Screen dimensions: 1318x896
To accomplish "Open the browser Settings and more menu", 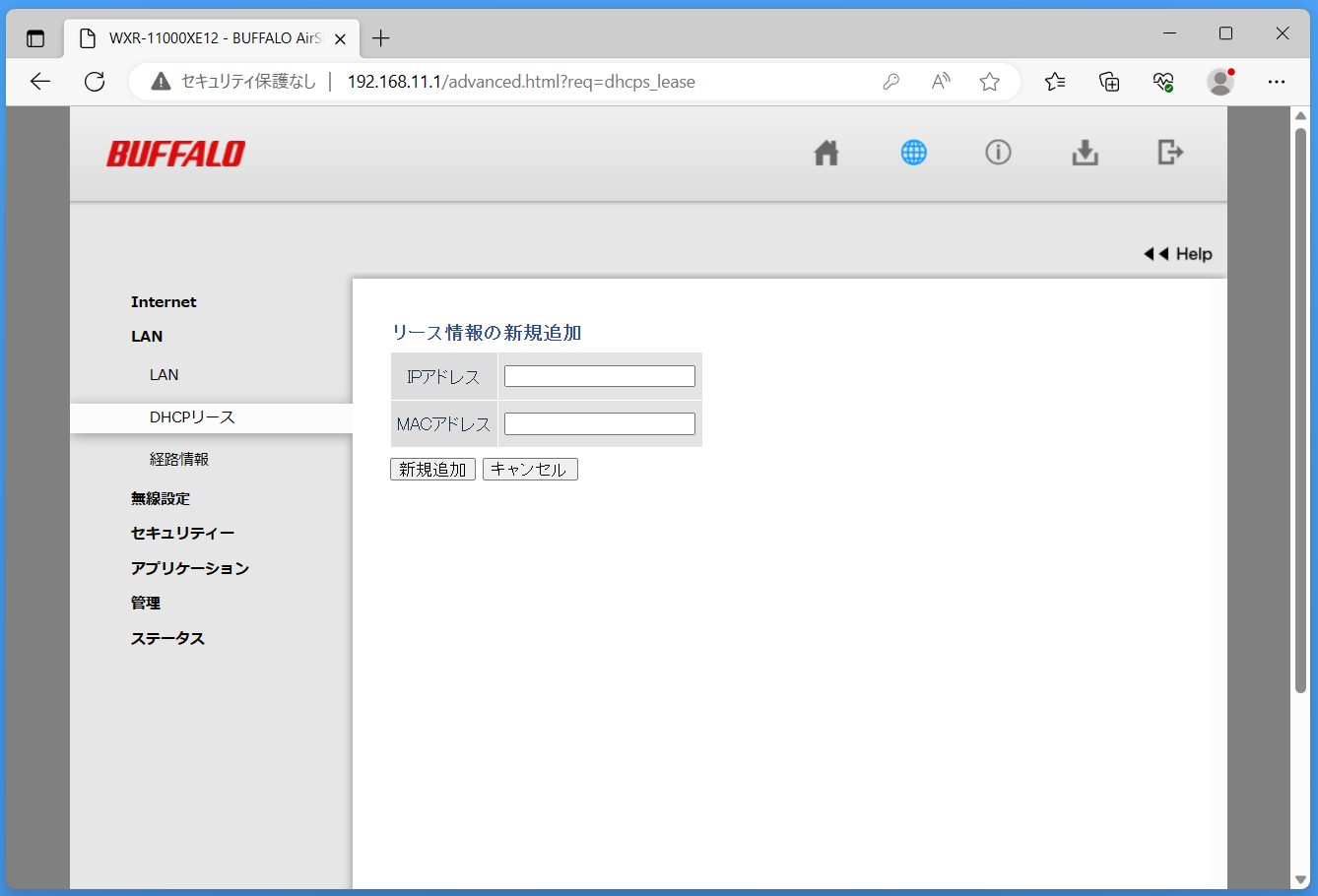I will pos(1277,82).
